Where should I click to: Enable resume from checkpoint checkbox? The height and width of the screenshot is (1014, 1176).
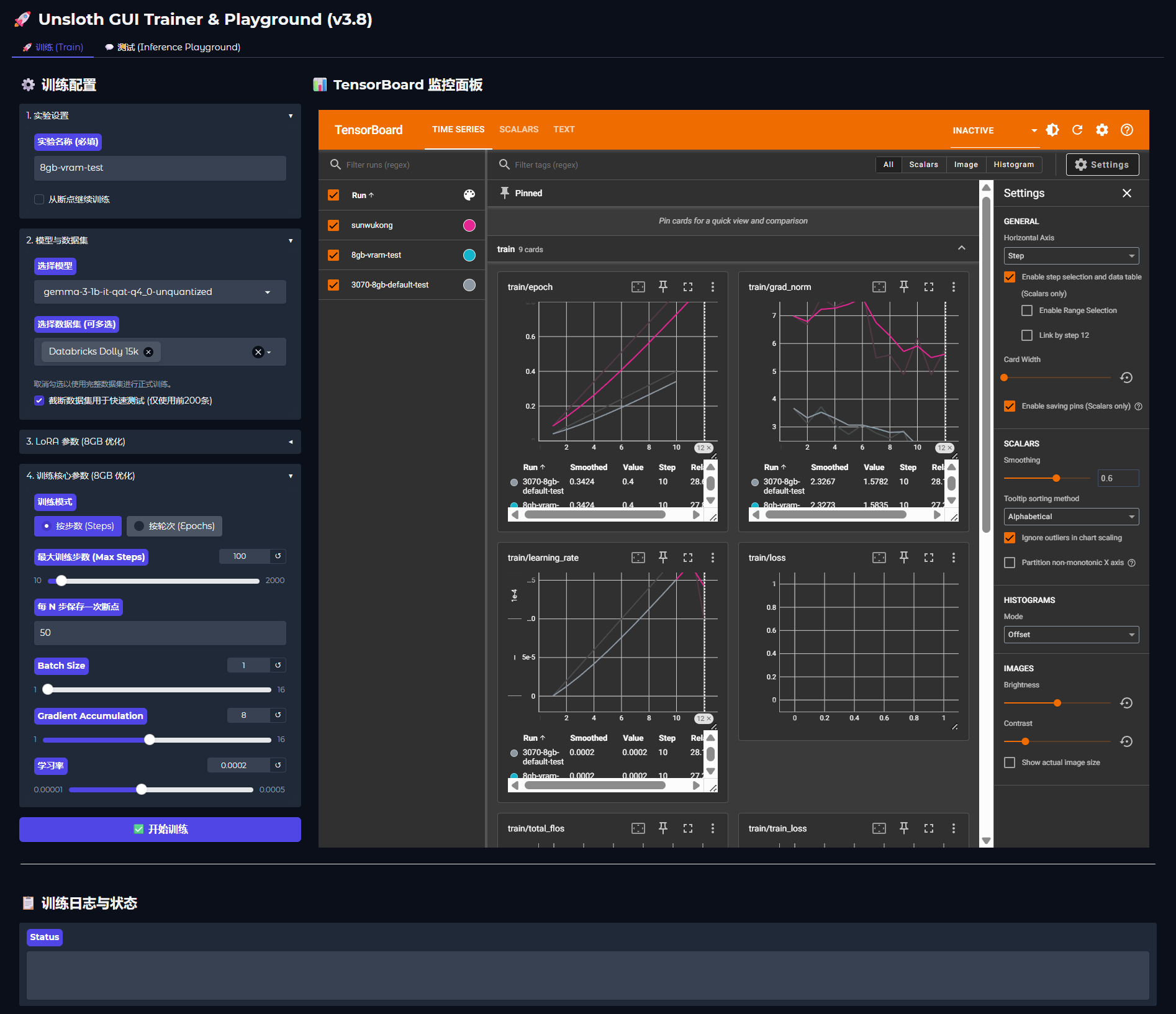coord(39,199)
